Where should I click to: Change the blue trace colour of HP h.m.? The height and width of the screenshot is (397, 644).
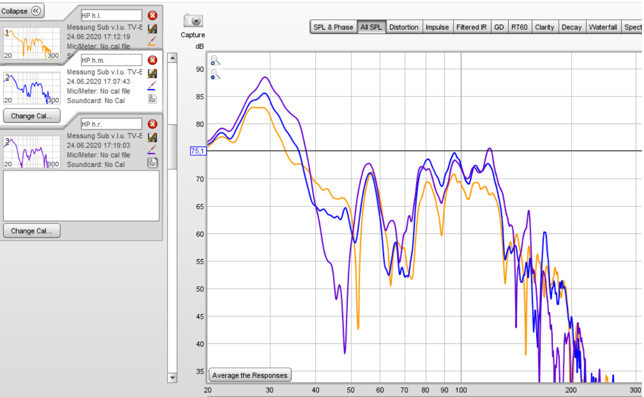(152, 85)
